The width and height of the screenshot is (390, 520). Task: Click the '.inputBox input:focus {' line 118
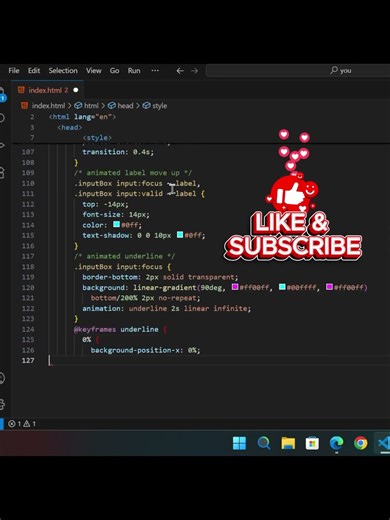122,267
